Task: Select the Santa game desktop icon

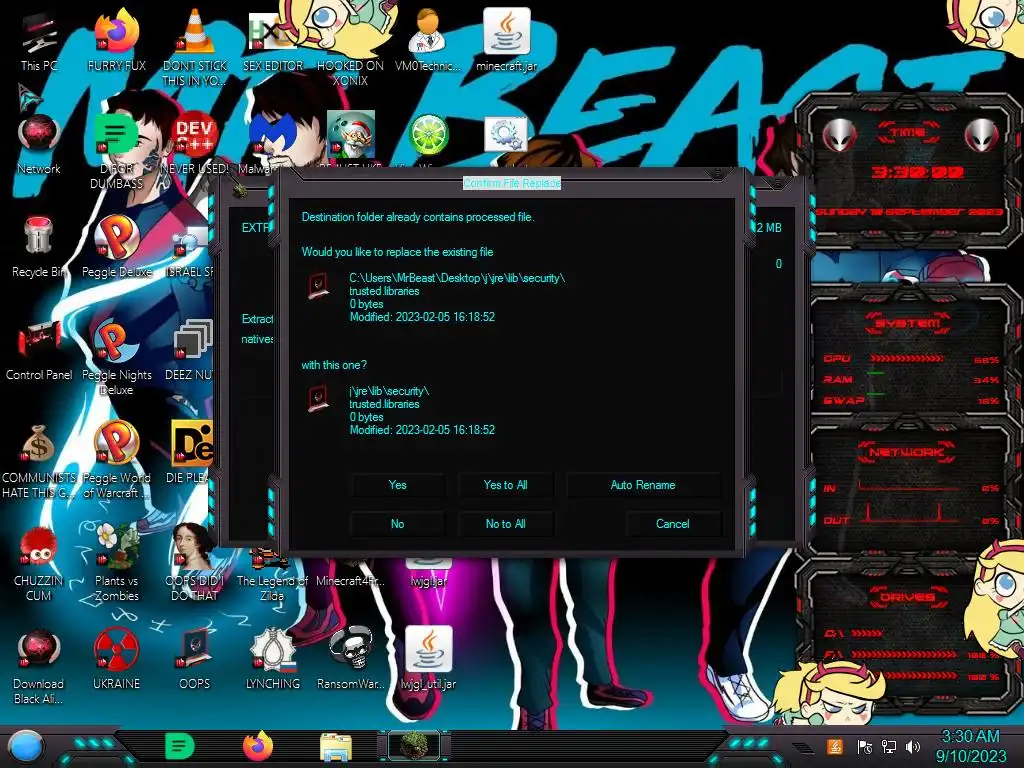Action: 351,134
